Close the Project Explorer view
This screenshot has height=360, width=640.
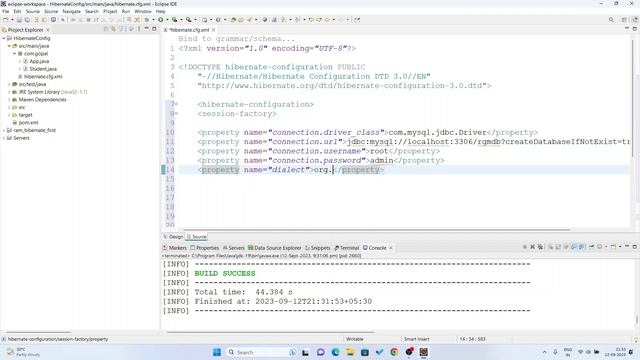click(48, 30)
